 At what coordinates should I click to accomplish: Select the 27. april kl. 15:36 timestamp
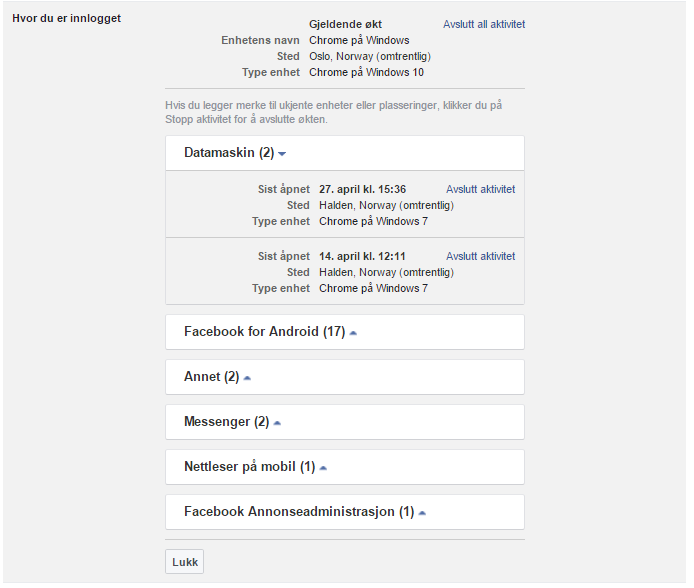click(x=362, y=189)
